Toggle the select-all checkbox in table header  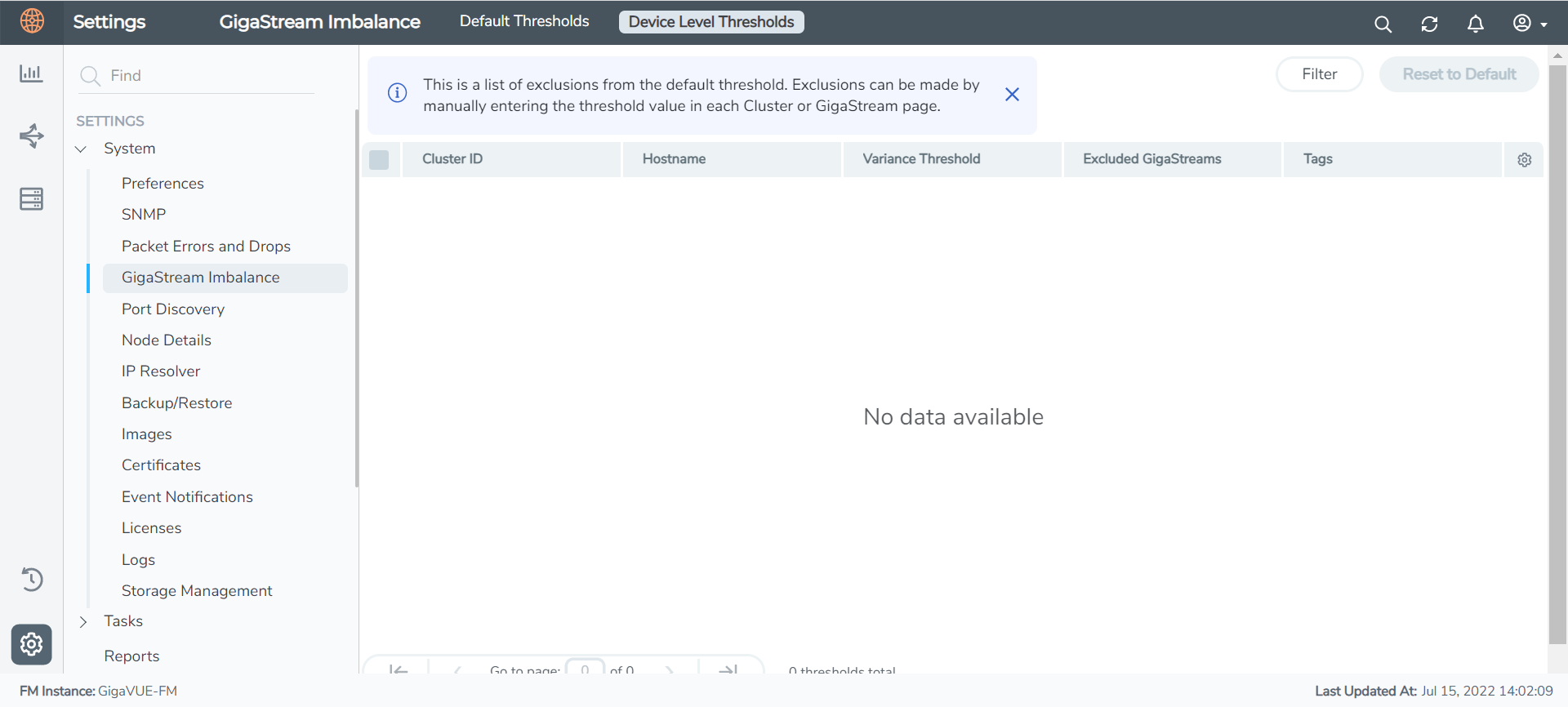click(x=379, y=159)
